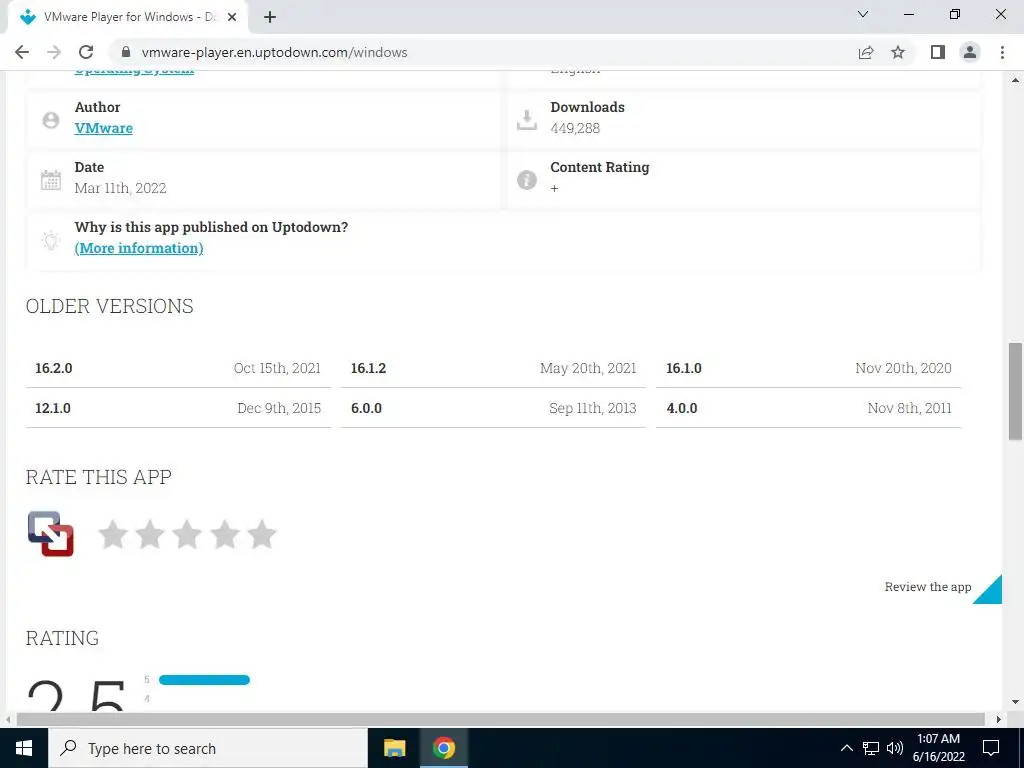Open the Chrome three-dot menu
The image size is (1024, 768).
coord(1002,52)
